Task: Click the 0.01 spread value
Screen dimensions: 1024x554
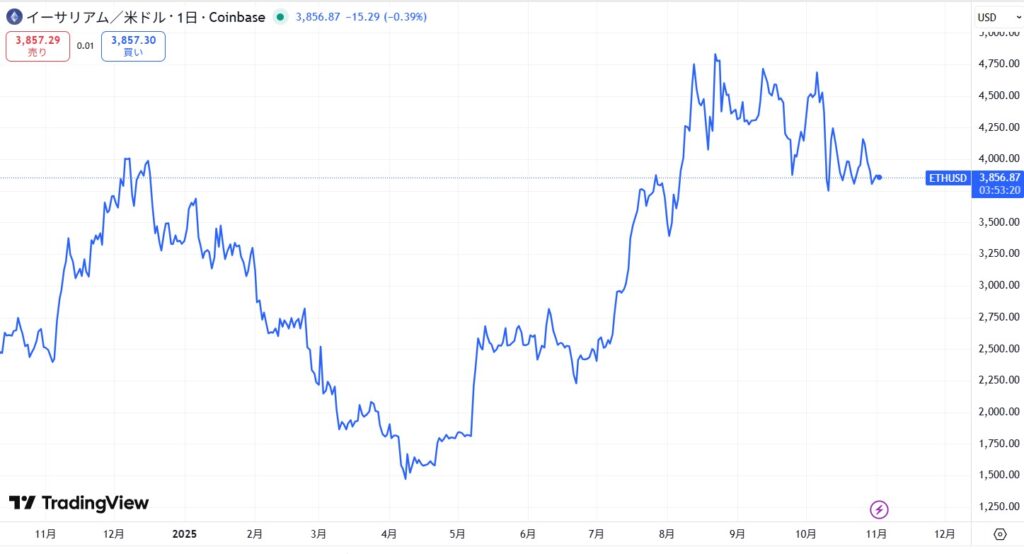Action: coord(85,46)
